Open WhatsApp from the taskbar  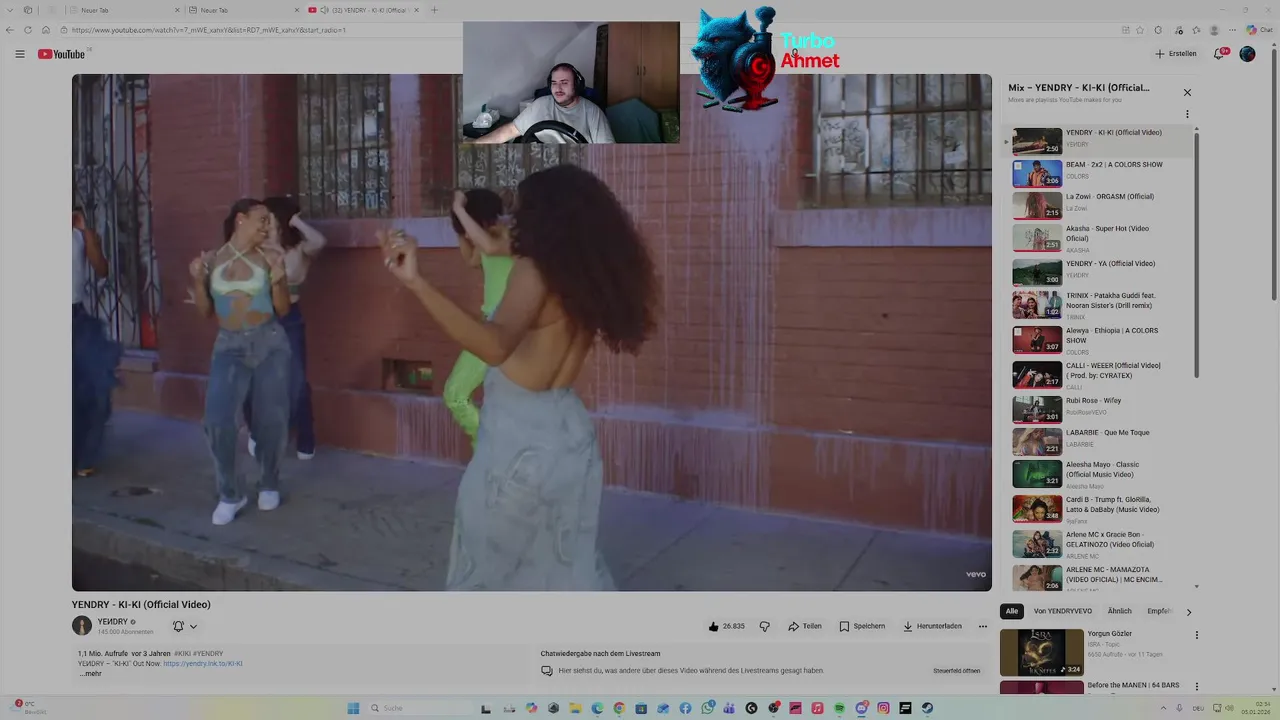click(708, 708)
